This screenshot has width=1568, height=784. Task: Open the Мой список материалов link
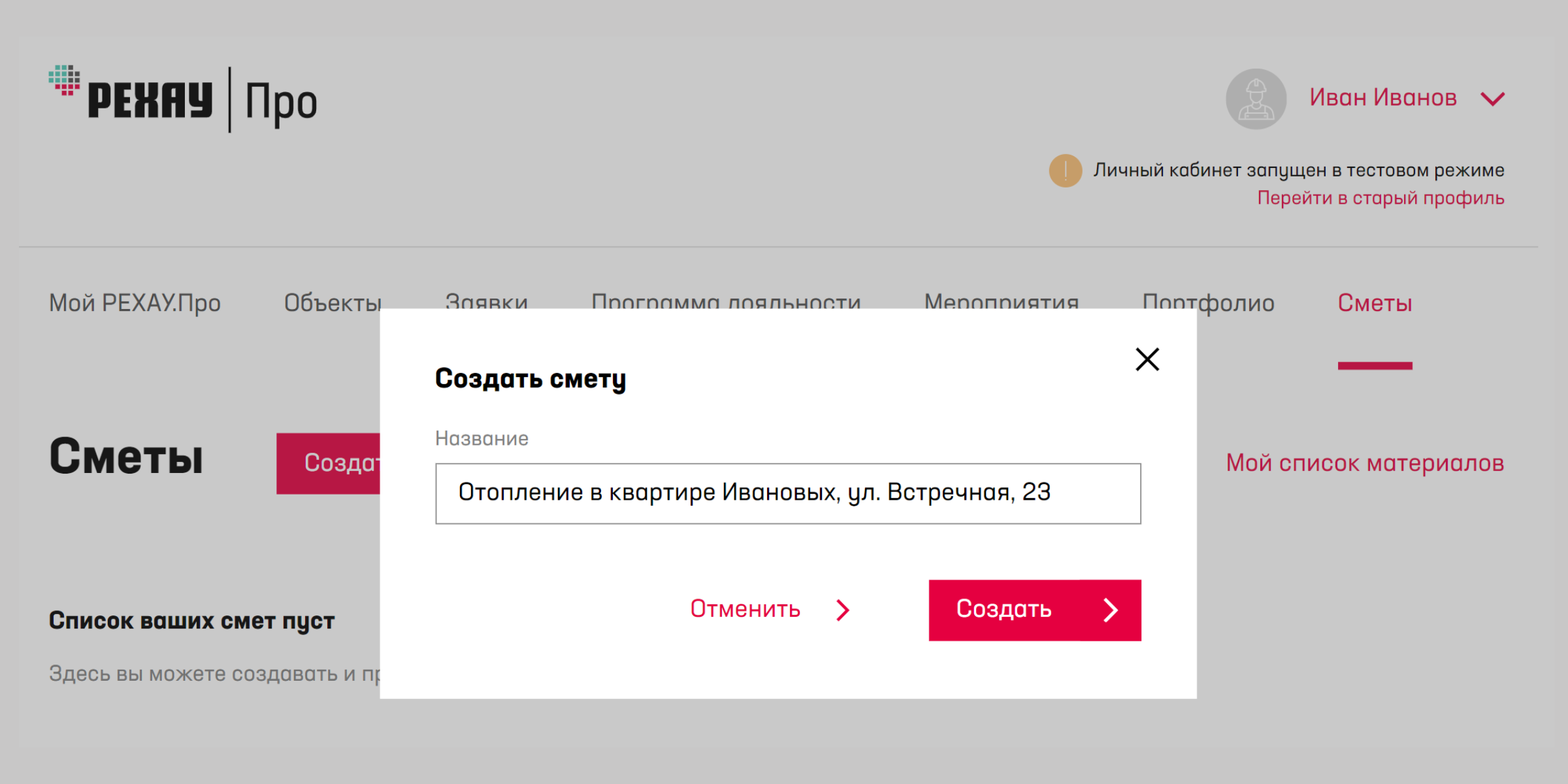click(x=1364, y=463)
